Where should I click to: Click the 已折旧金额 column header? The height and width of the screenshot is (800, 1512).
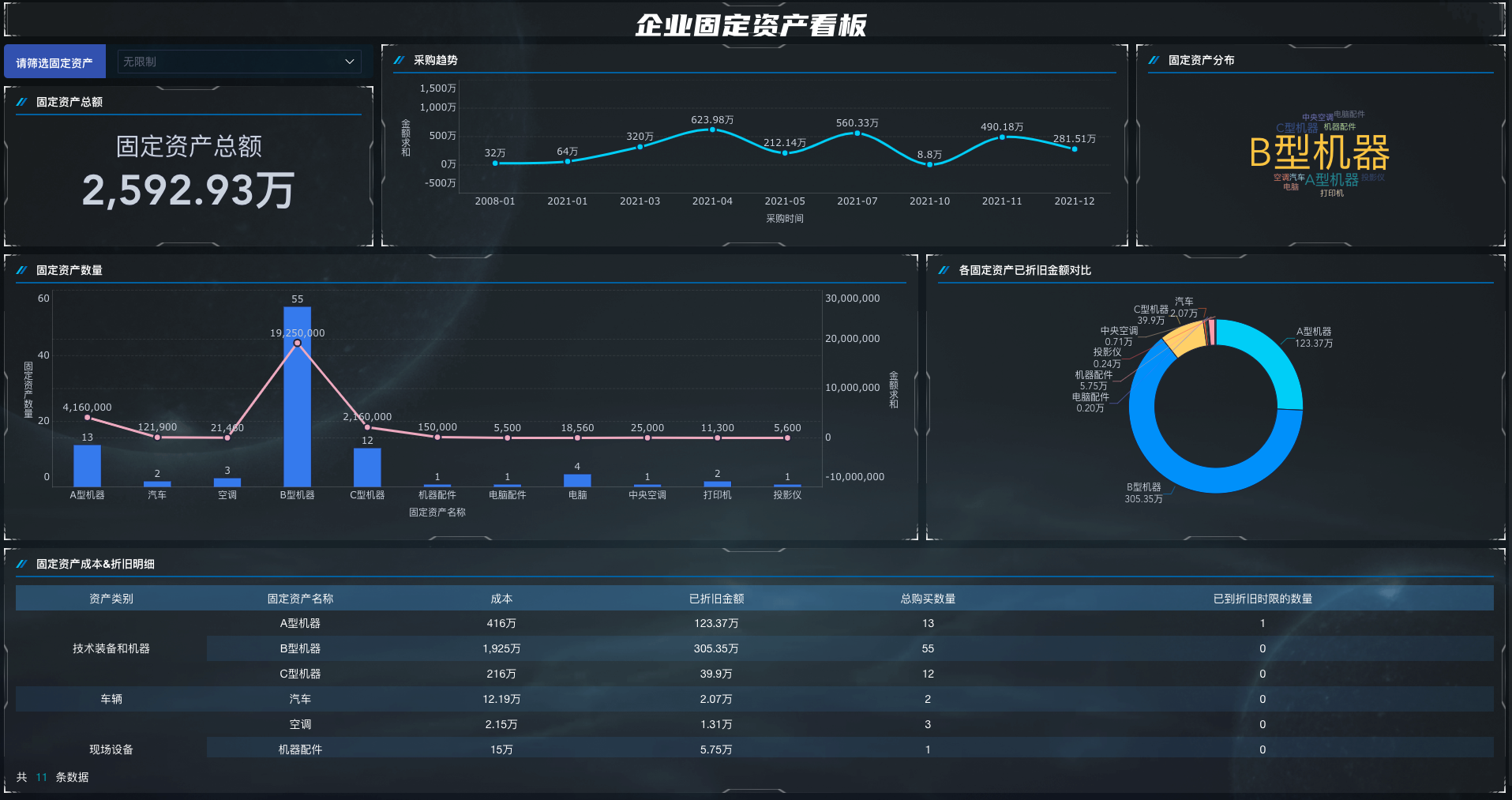[716, 599]
